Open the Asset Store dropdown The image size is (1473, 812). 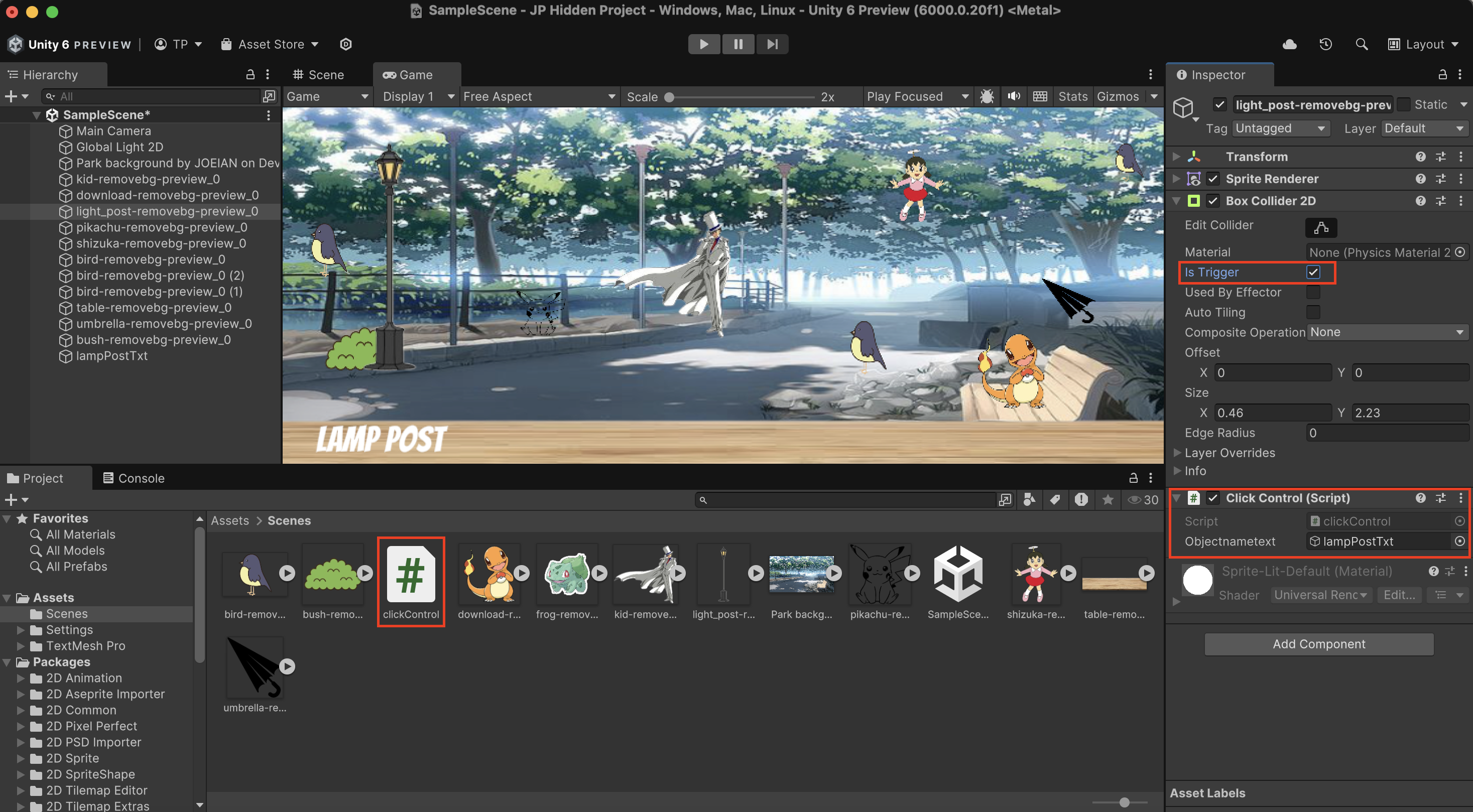(x=270, y=44)
